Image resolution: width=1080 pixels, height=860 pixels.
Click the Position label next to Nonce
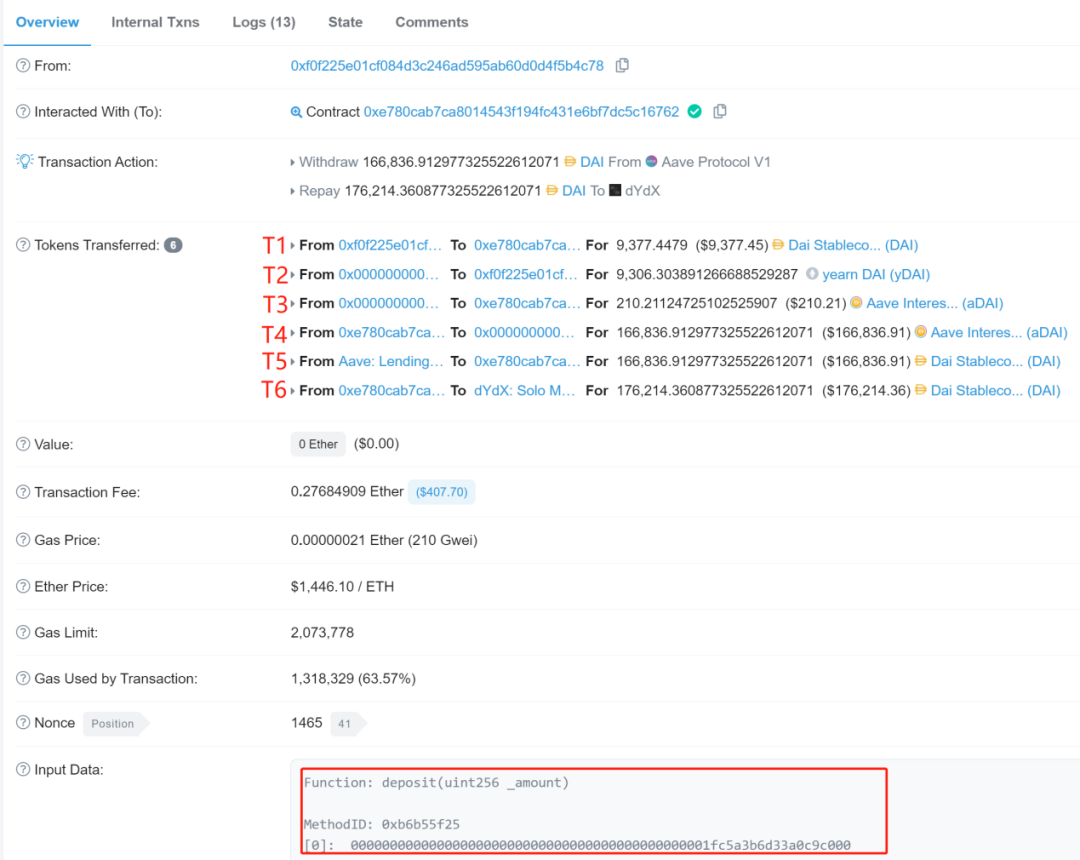(113, 724)
